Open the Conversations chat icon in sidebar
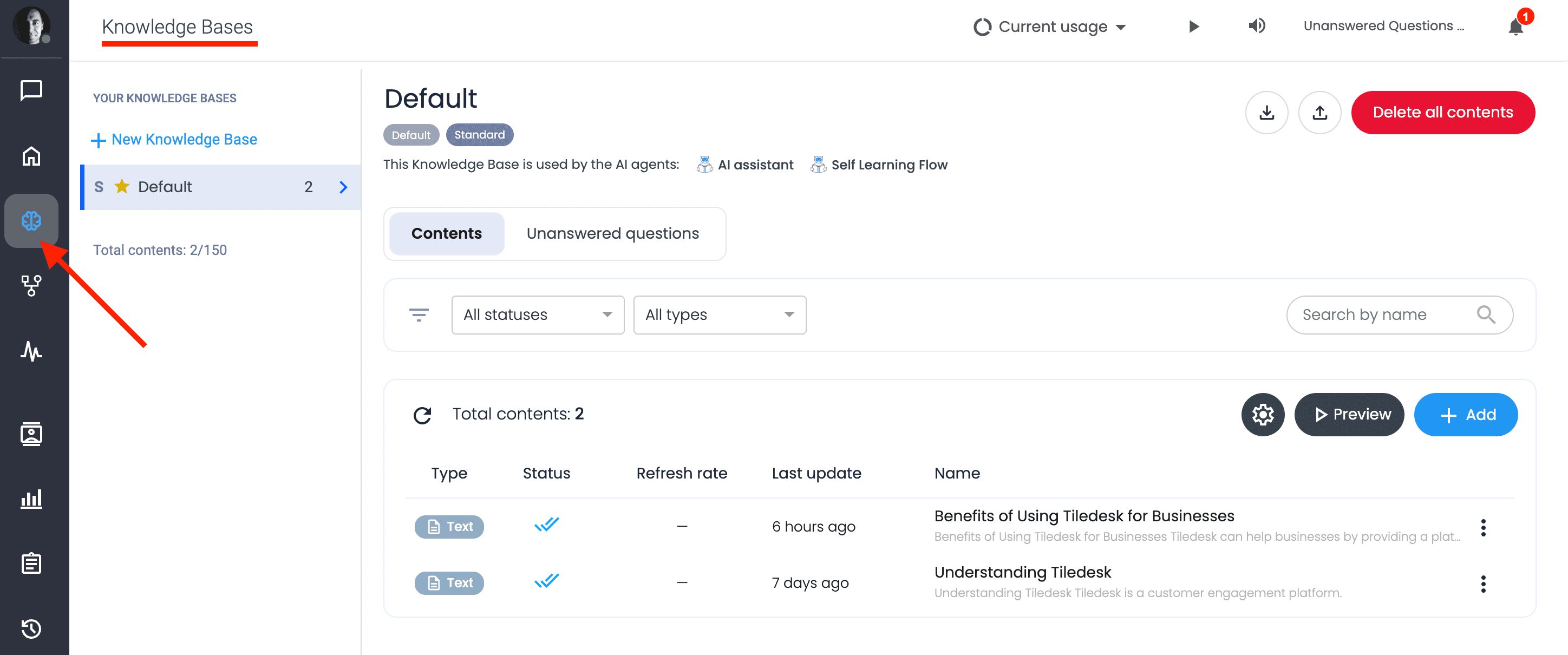 pos(31,91)
